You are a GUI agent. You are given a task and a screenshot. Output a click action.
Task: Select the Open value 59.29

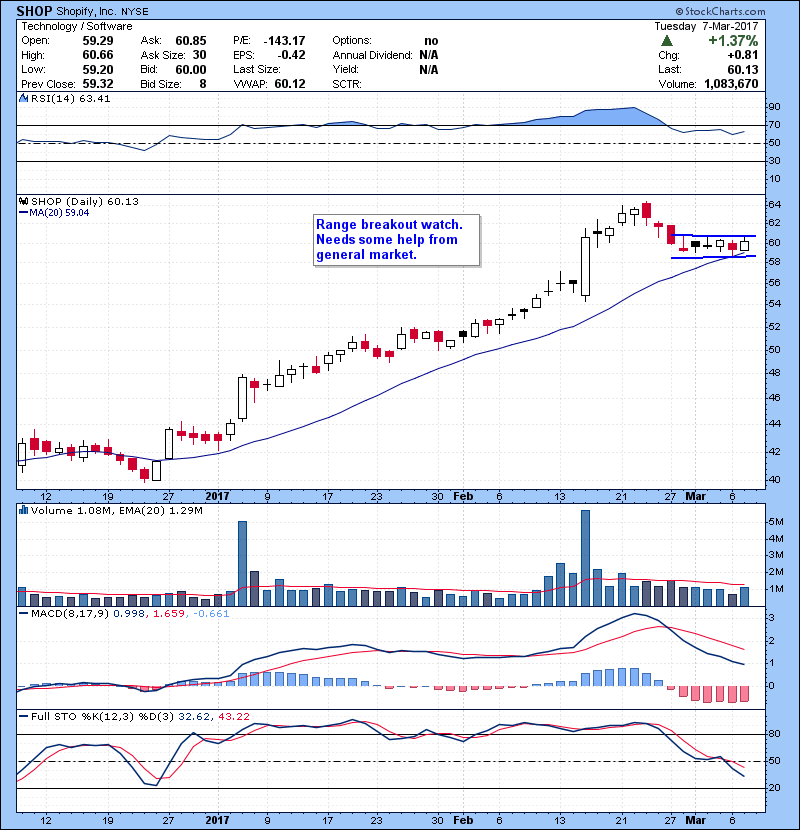[x=98, y=41]
